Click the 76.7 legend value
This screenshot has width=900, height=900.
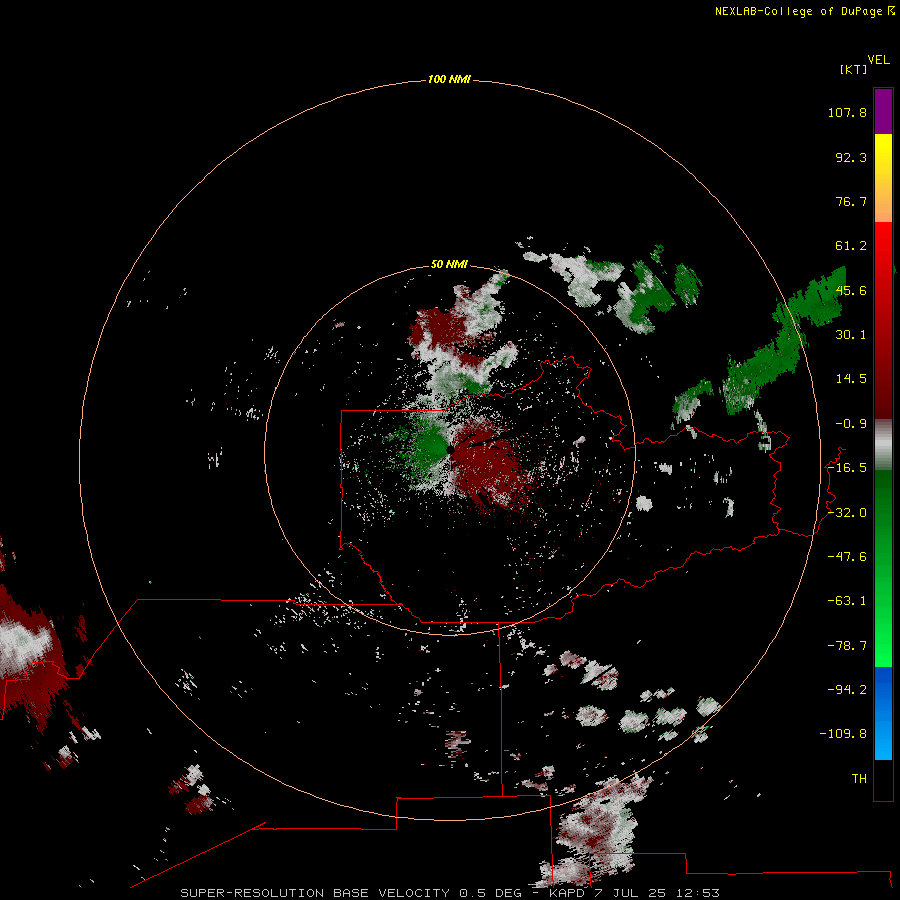tap(851, 201)
